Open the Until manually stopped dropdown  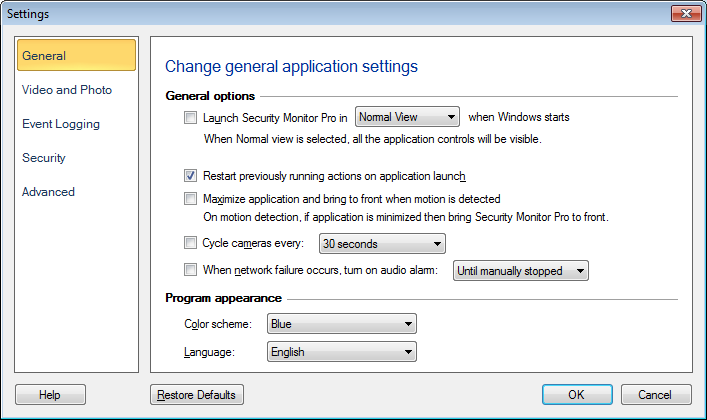pos(520,270)
